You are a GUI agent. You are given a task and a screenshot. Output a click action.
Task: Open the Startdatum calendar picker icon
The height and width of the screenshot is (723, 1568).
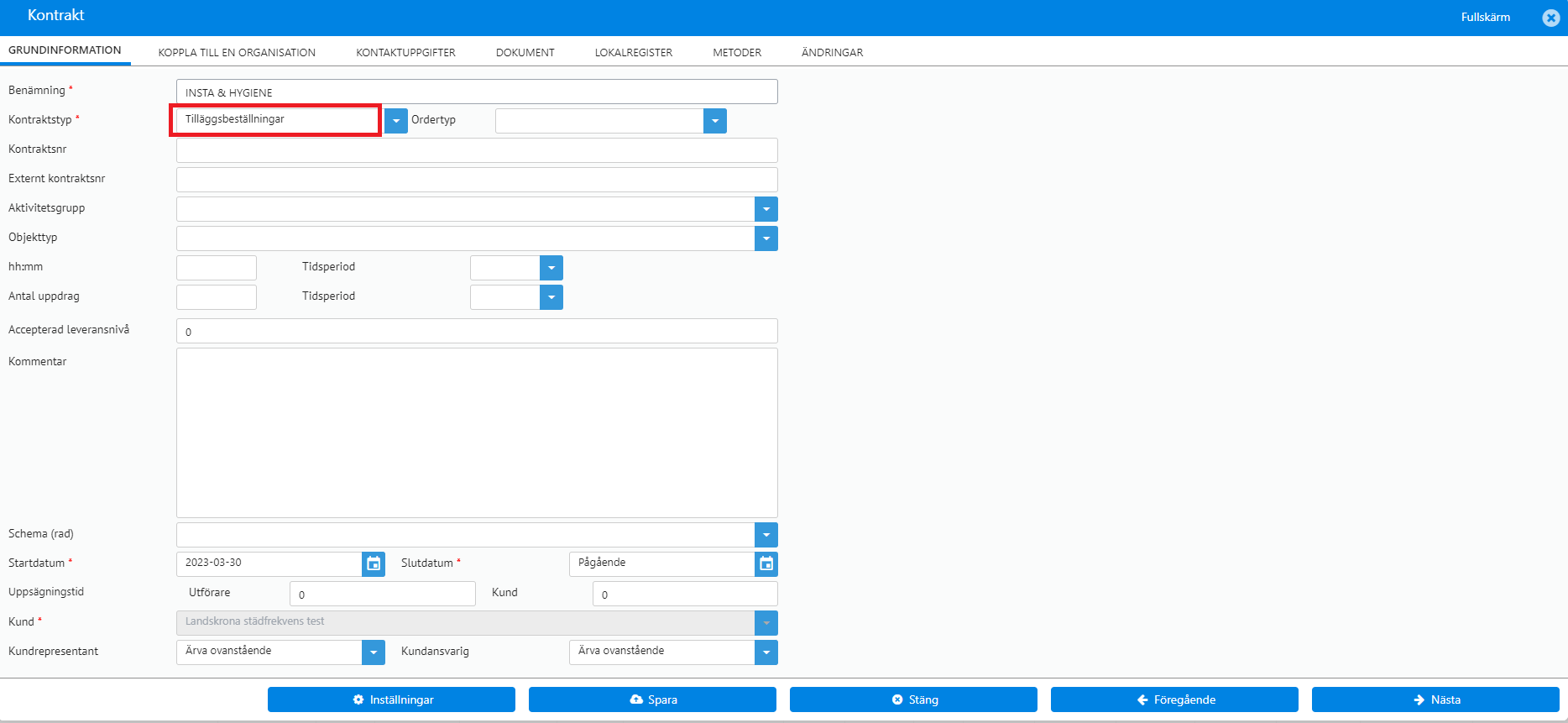[x=374, y=564]
